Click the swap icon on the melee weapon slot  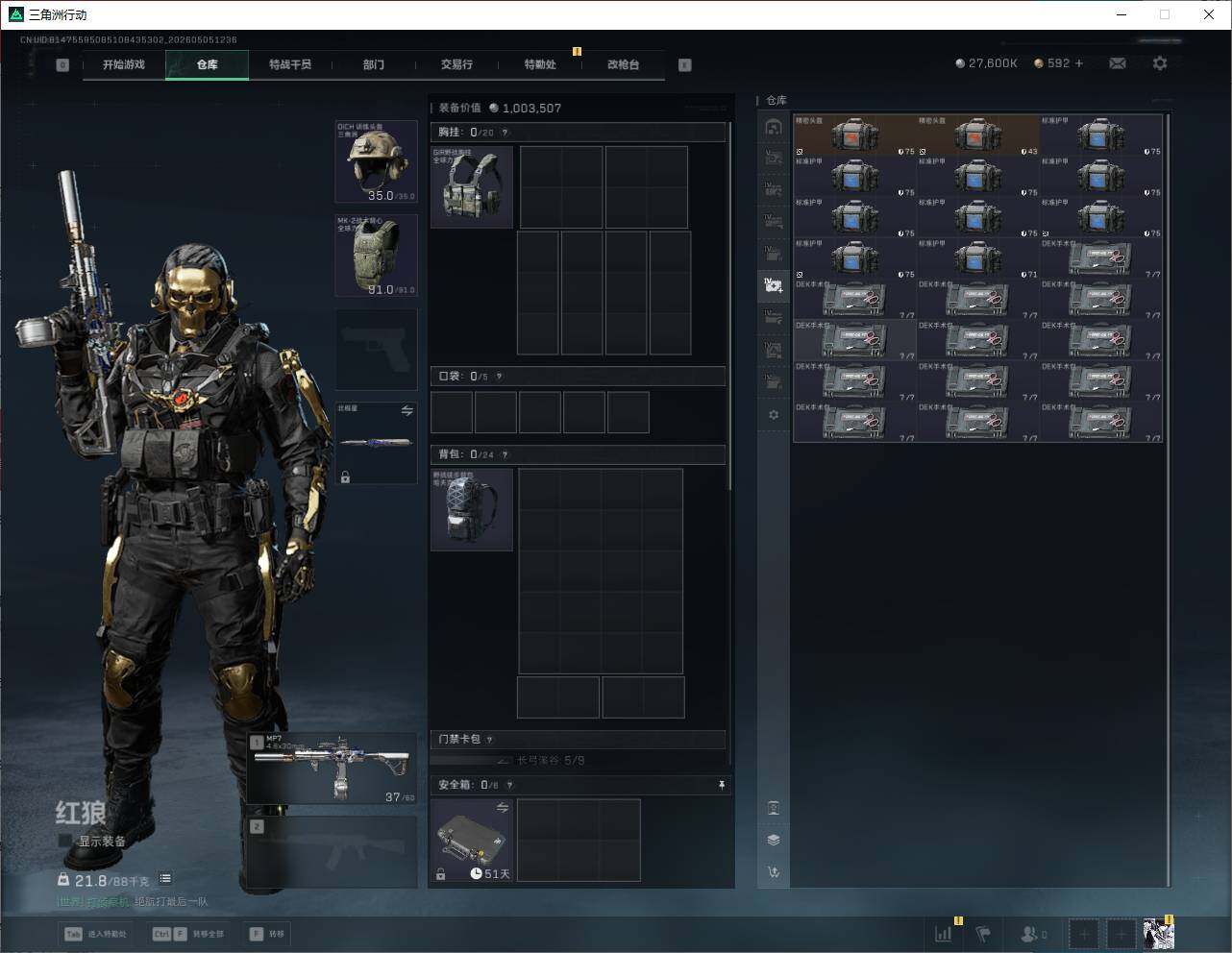pos(407,411)
